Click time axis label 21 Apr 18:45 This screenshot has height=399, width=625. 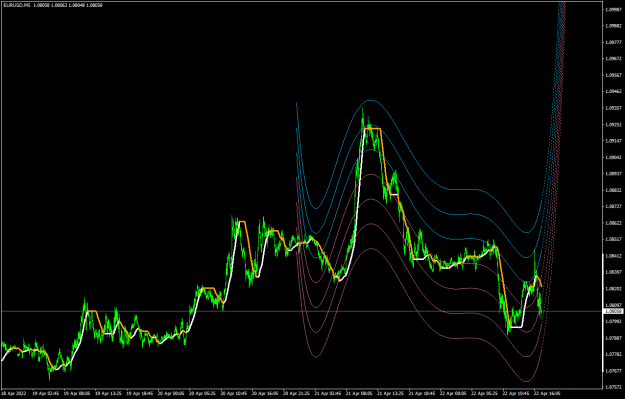pyautogui.click(x=423, y=393)
